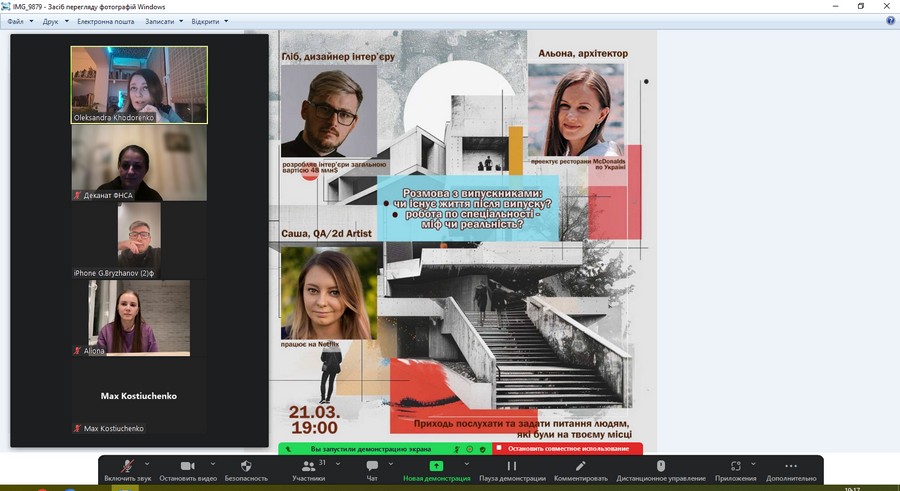The height and width of the screenshot is (491, 900).
Task: Select Oleksandra Khodorenko's video thumbnail
Action: [x=139, y=85]
